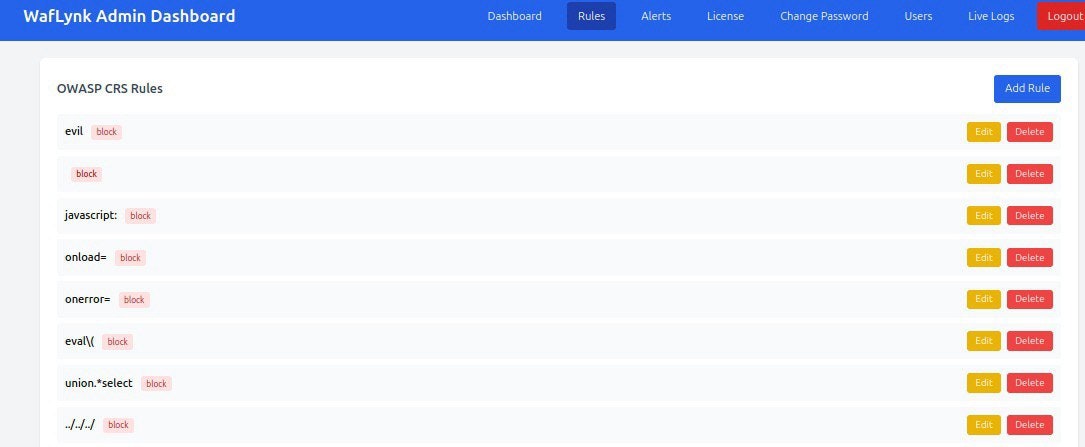
Task: Delete the ../../../ rule
Action: click(x=1030, y=424)
